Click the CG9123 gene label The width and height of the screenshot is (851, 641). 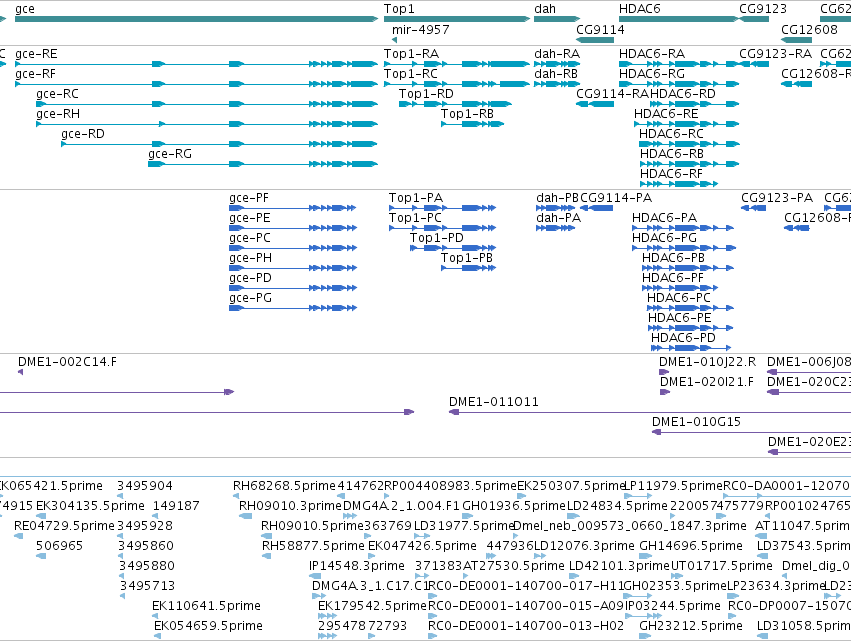coord(763,9)
